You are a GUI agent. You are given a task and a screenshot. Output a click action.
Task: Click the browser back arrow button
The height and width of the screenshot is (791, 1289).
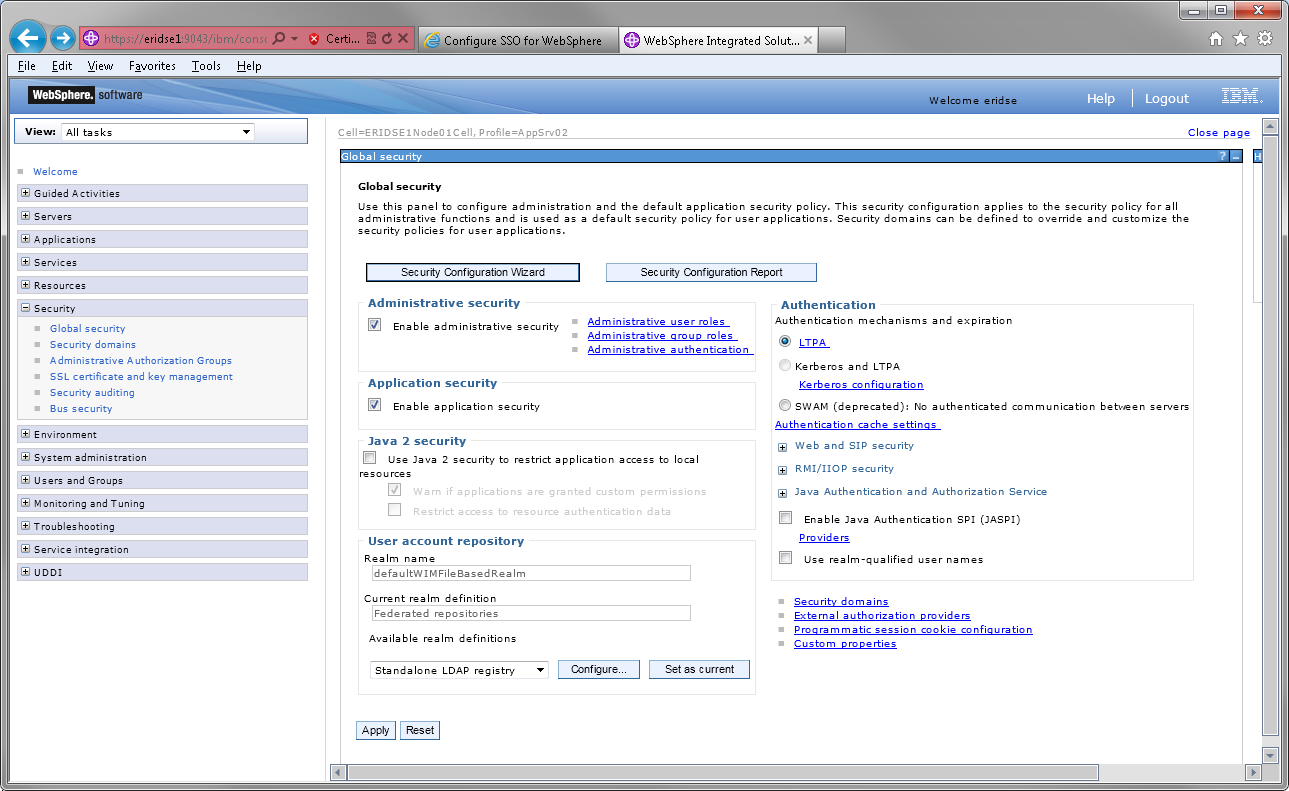click(28, 39)
